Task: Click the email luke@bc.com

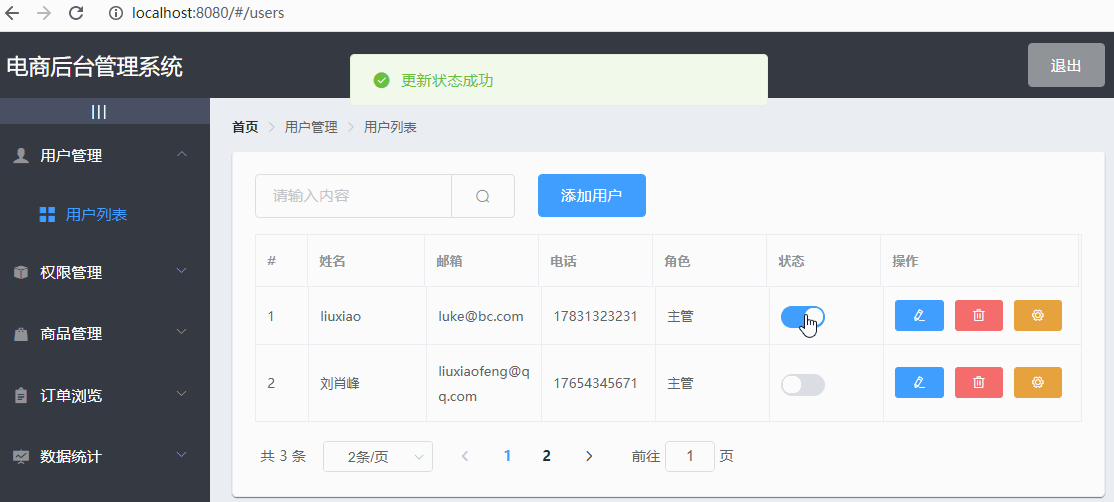Action: coord(481,317)
